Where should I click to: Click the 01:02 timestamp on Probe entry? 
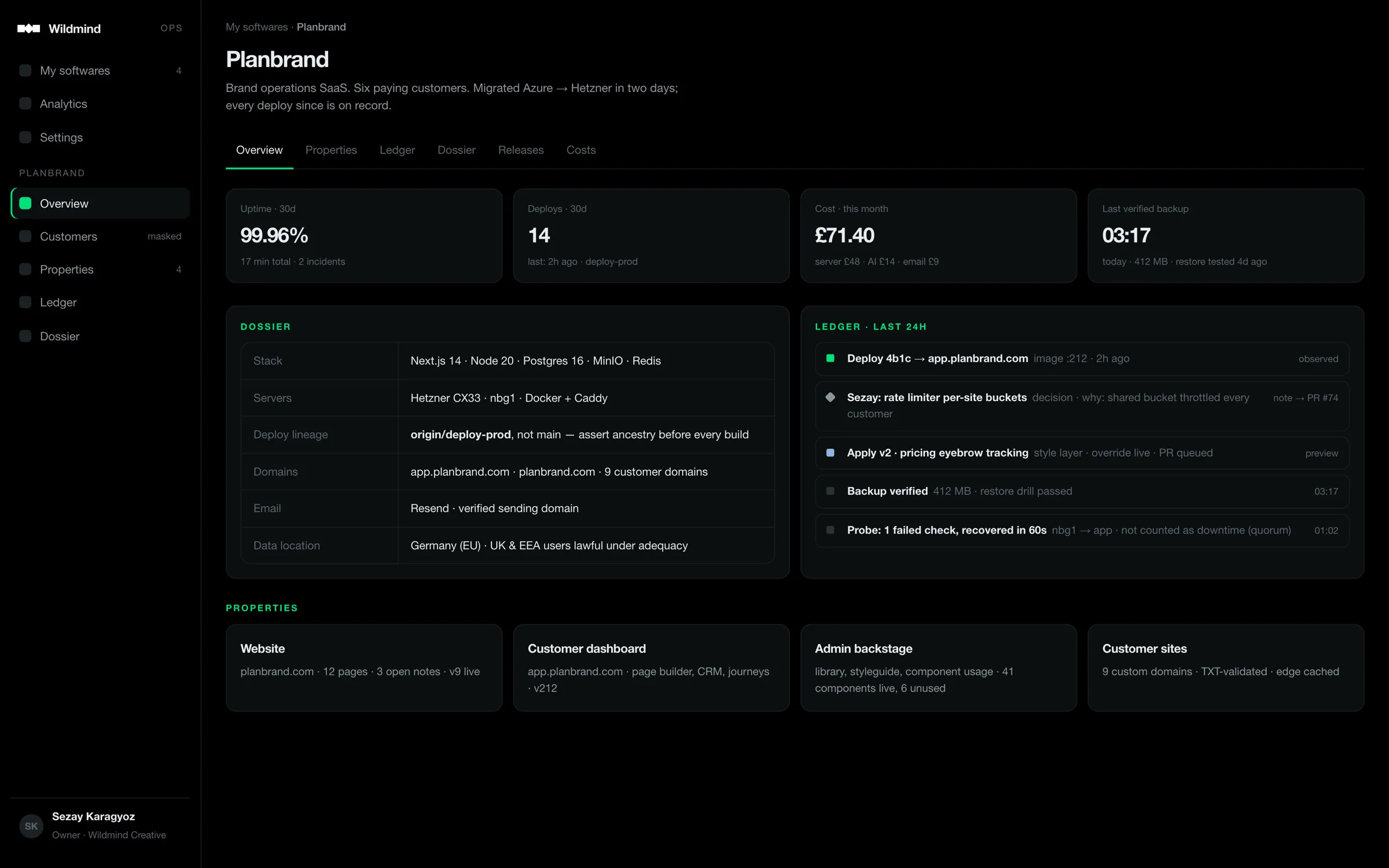pos(1326,530)
